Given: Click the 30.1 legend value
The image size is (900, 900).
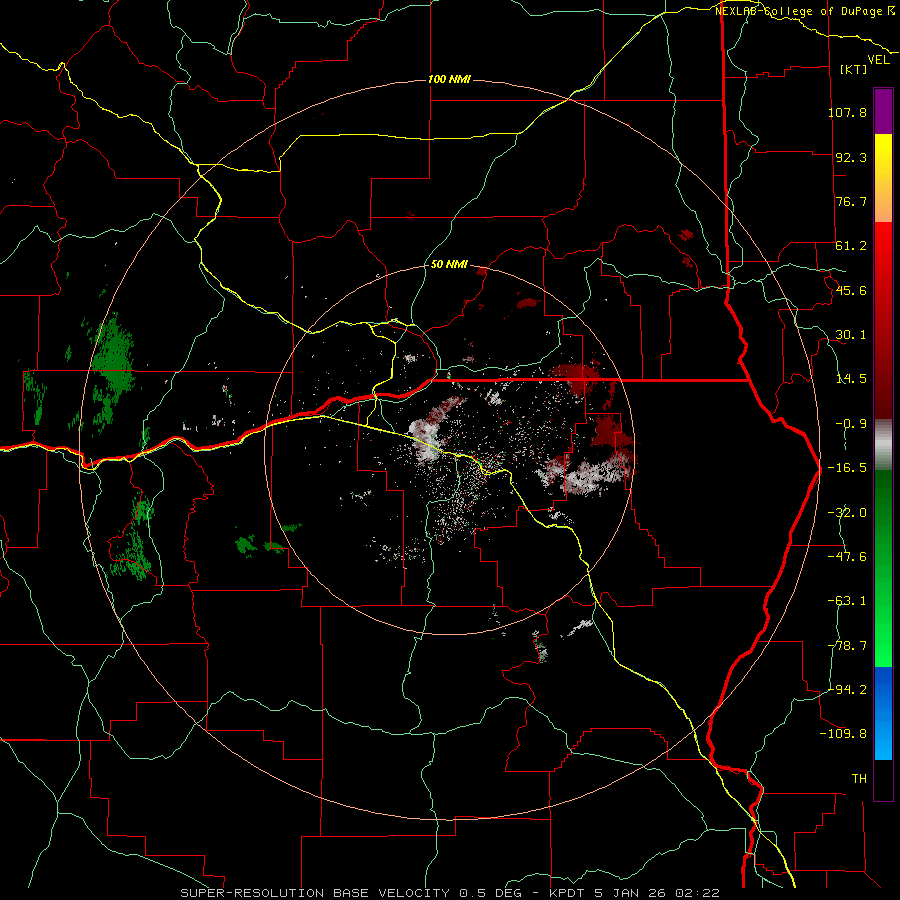Looking at the screenshot, I should (x=851, y=335).
